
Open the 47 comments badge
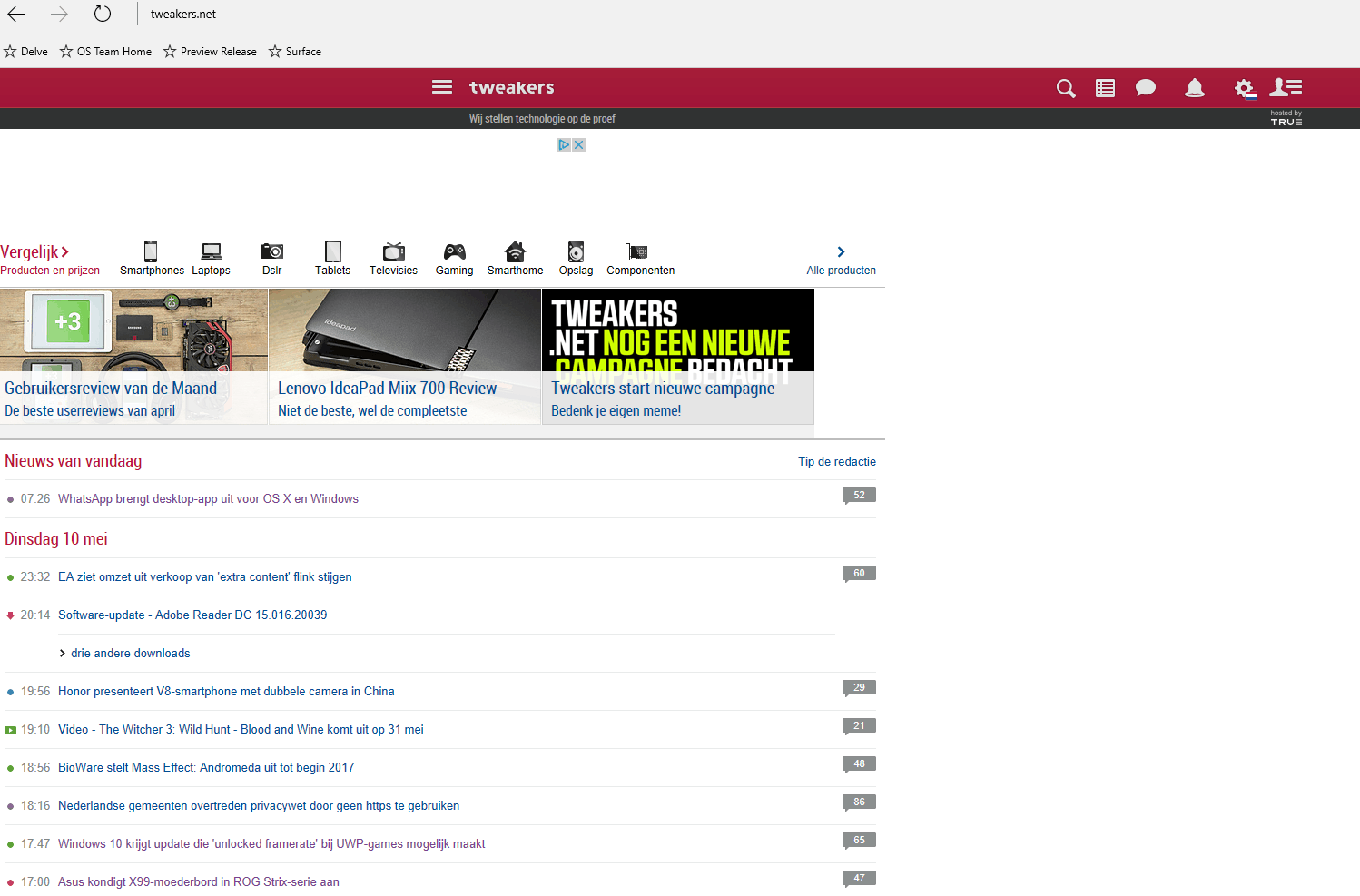click(859, 879)
